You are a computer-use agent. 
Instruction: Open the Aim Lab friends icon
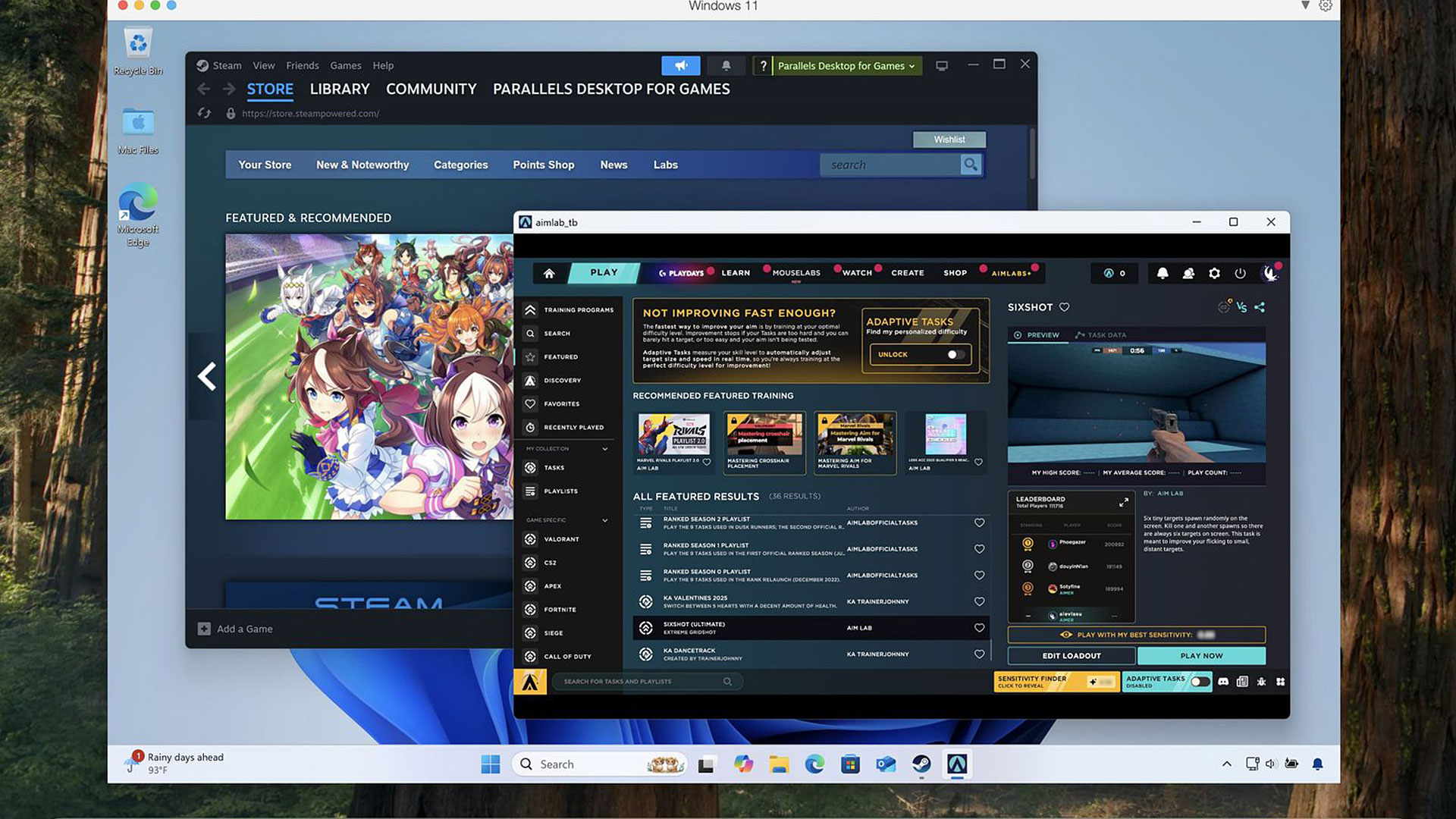[1188, 273]
